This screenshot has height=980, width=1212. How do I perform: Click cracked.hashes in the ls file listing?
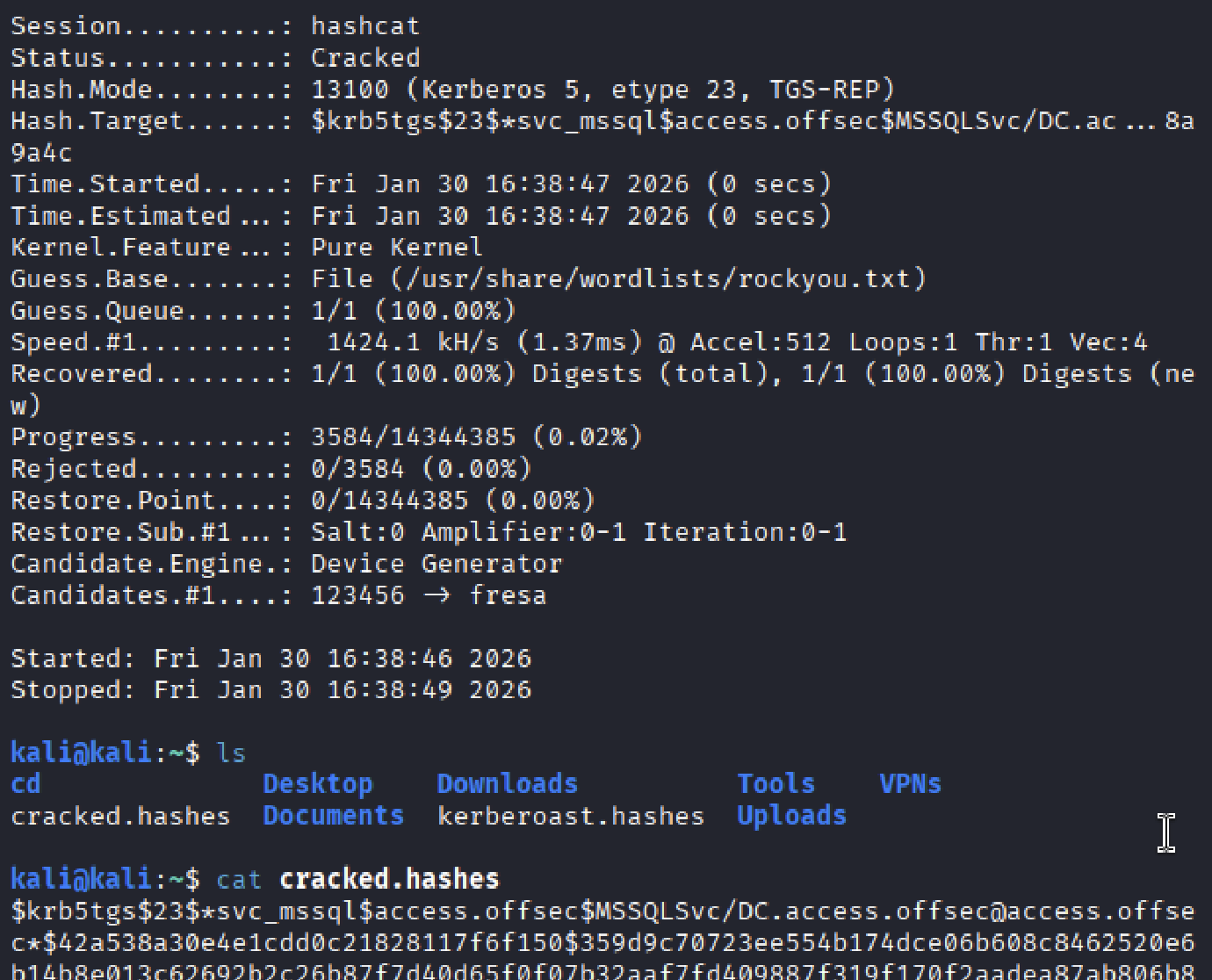click(x=120, y=816)
